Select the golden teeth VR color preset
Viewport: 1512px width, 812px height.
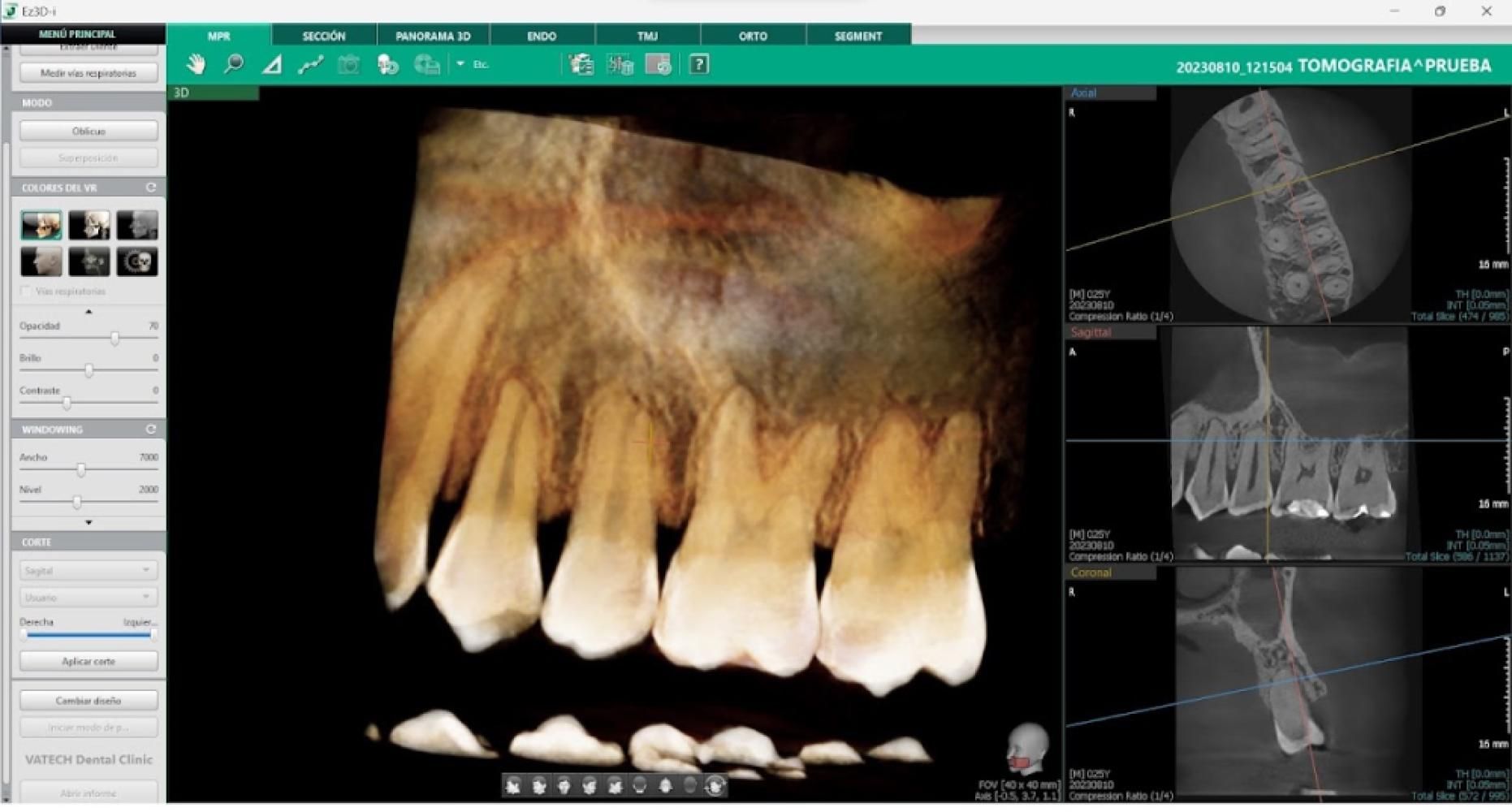pyautogui.click(x=41, y=225)
